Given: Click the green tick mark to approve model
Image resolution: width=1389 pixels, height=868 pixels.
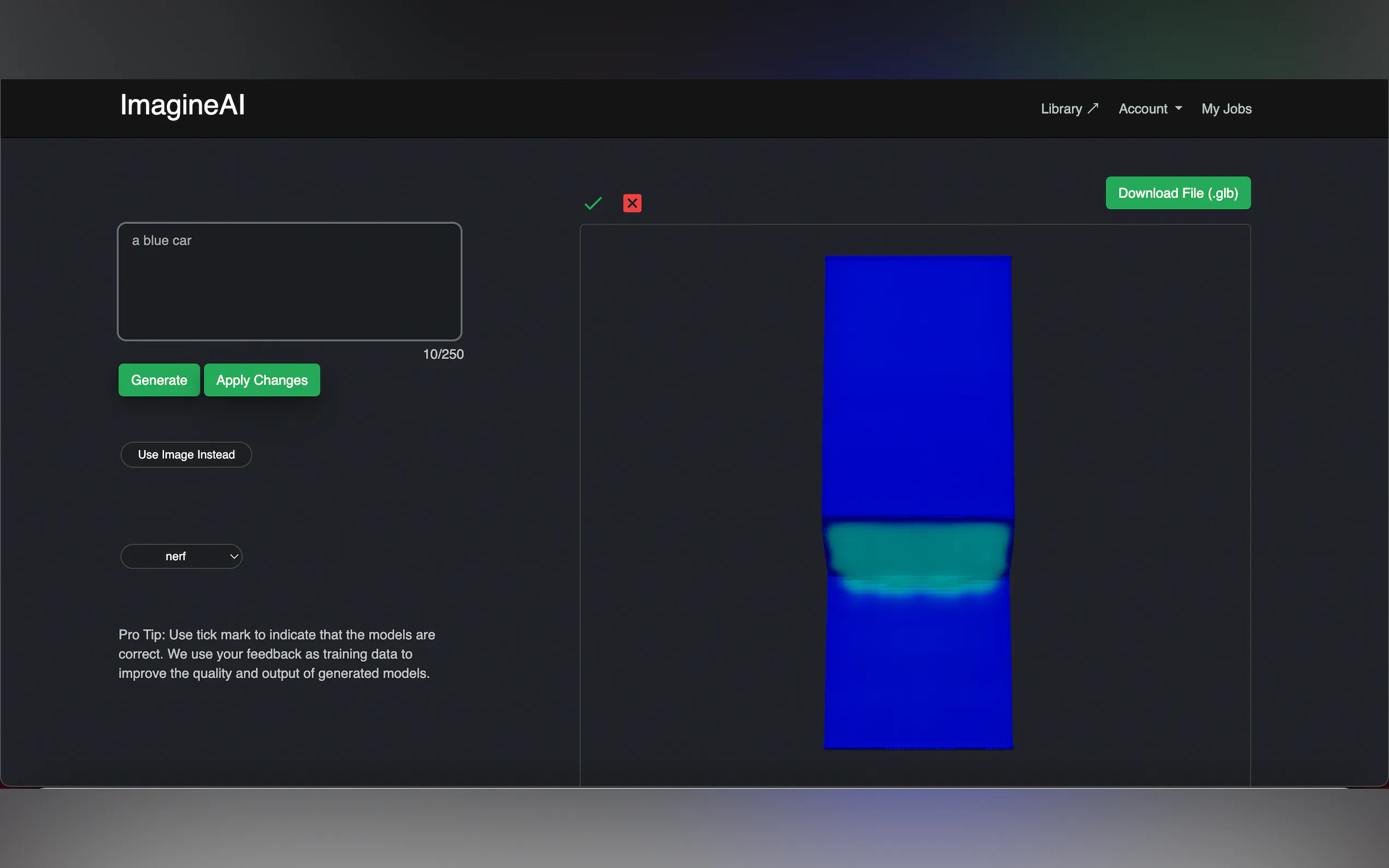Looking at the screenshot, I should click(x=593, y=203).
